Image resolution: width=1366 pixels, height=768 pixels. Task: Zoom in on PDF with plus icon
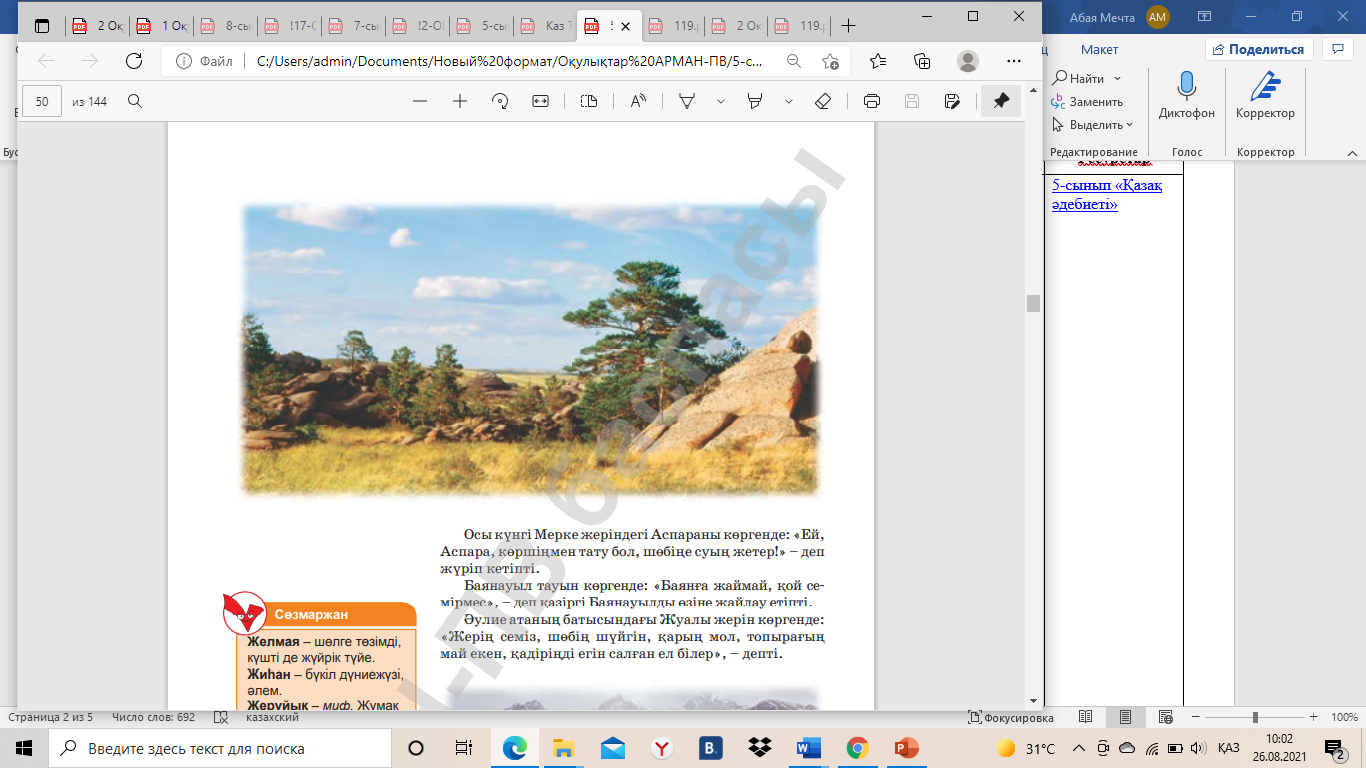tap(460, 101)
